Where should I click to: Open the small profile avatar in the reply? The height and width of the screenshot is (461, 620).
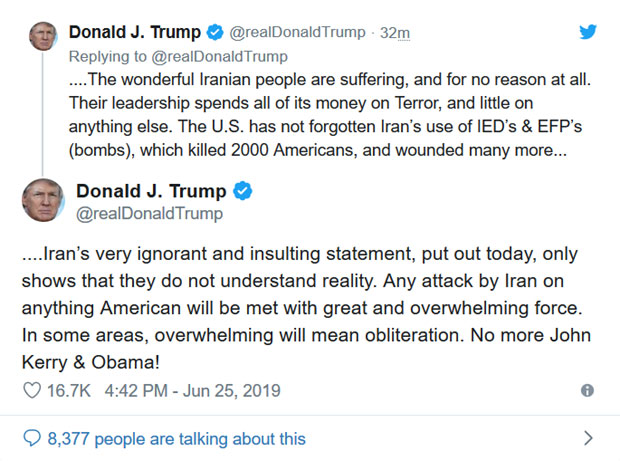[42, 36]
